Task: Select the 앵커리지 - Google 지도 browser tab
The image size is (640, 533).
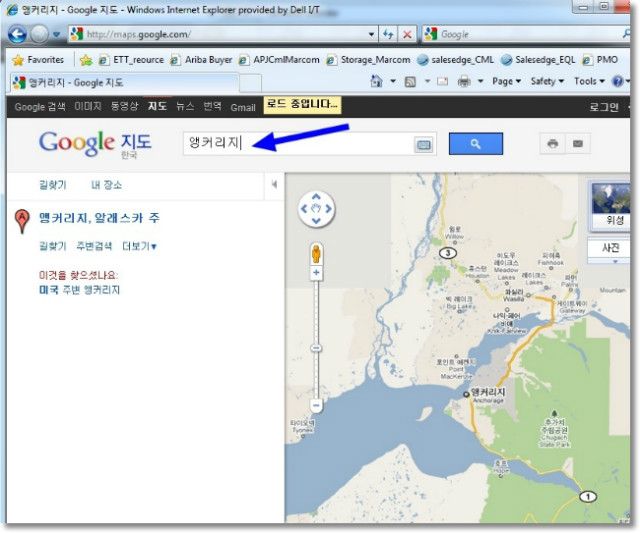Action: pos(124,83)
